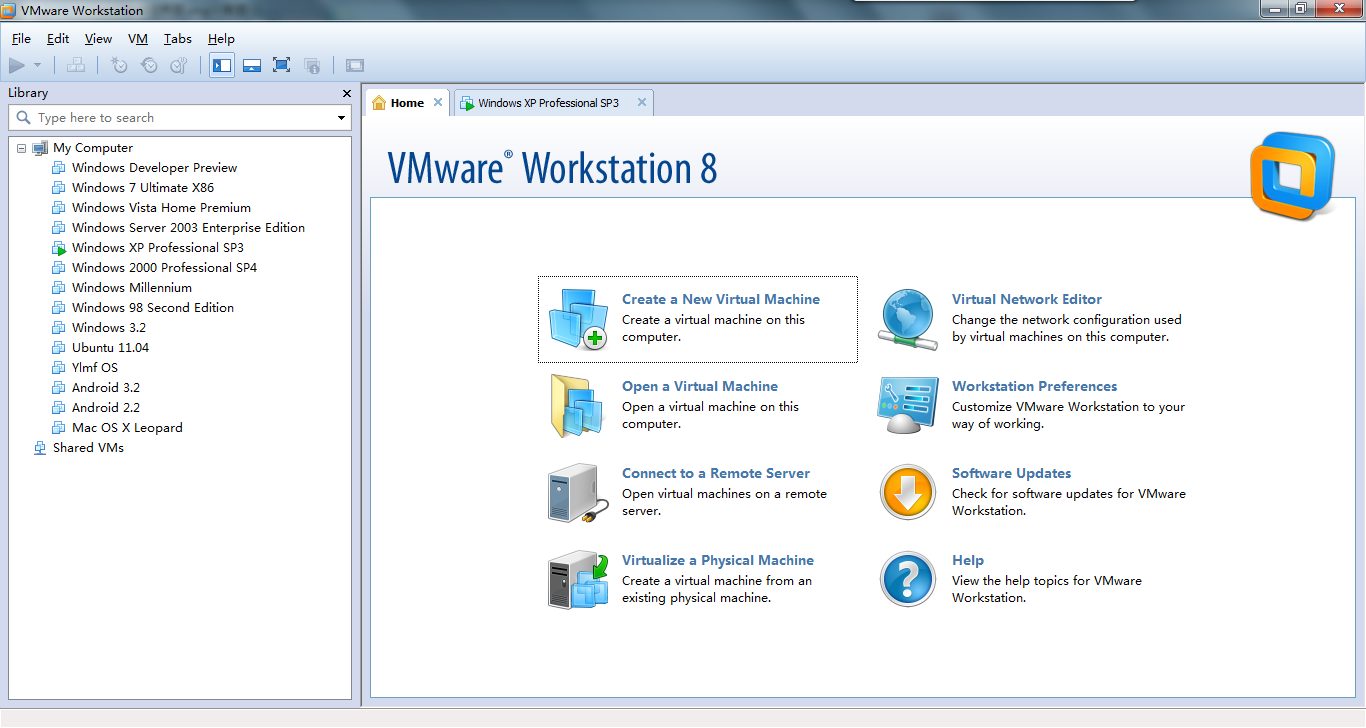Open the Tabs menu
Screen dimensions: 1366x728
178,39
